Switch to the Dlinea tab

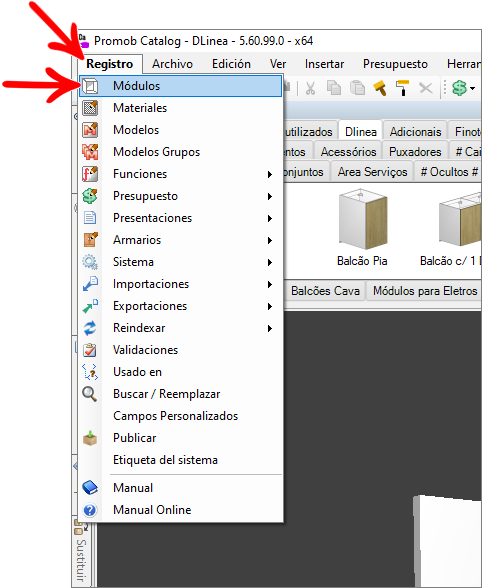pyautogui.click(x=360, y=132)
